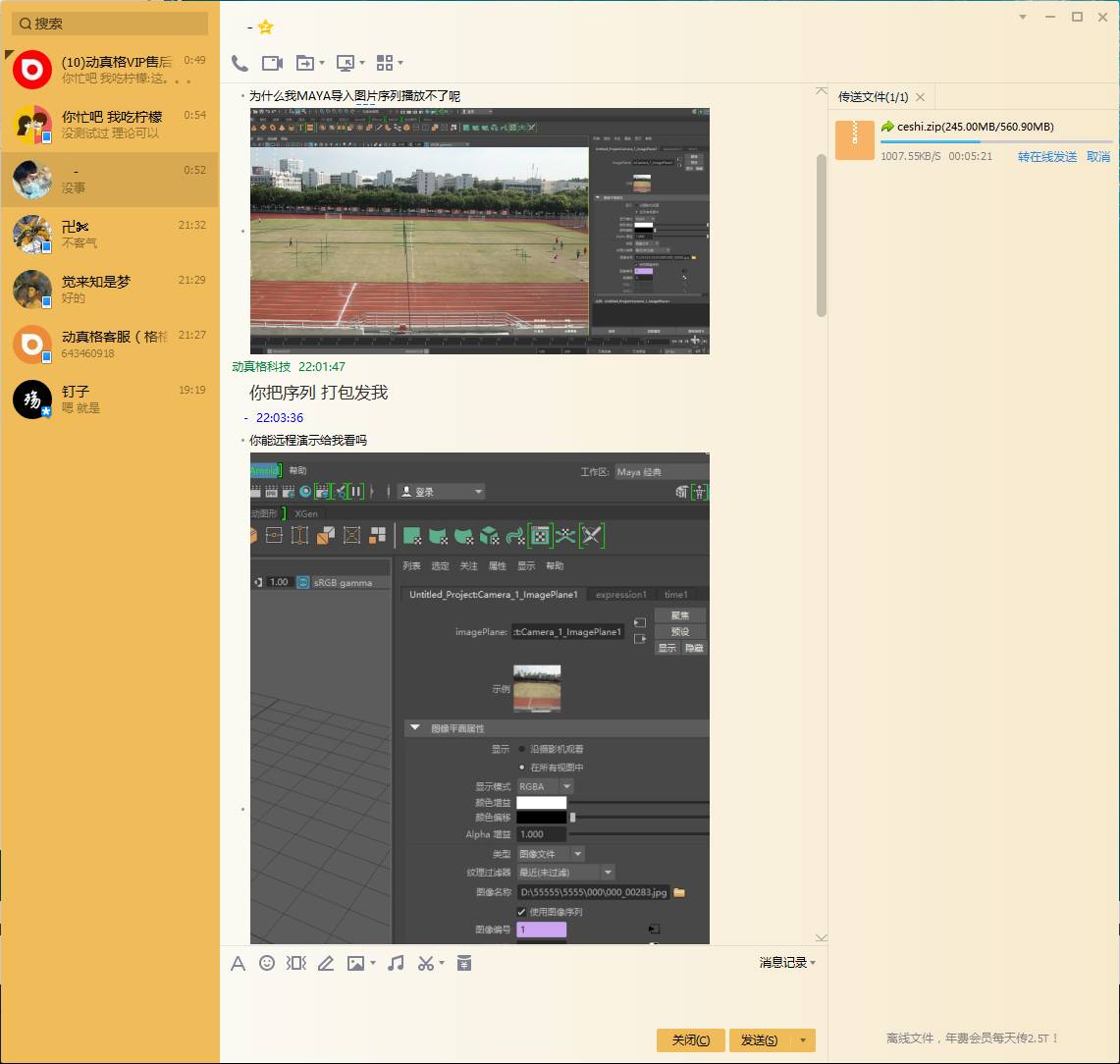
Task: Open the 钉子 conversation
Action: 110,399
